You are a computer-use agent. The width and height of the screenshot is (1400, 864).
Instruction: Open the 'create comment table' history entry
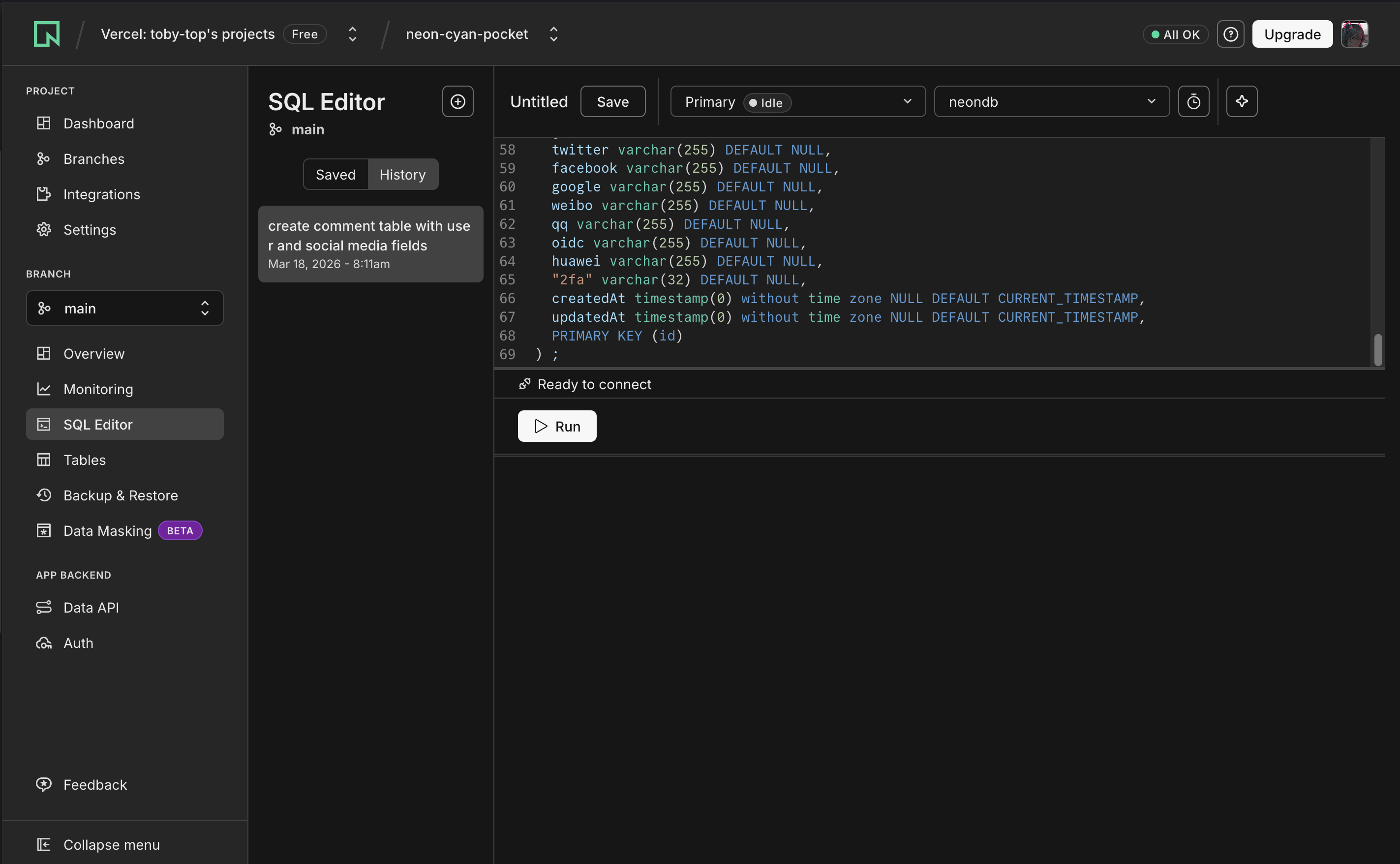[371, 244]
